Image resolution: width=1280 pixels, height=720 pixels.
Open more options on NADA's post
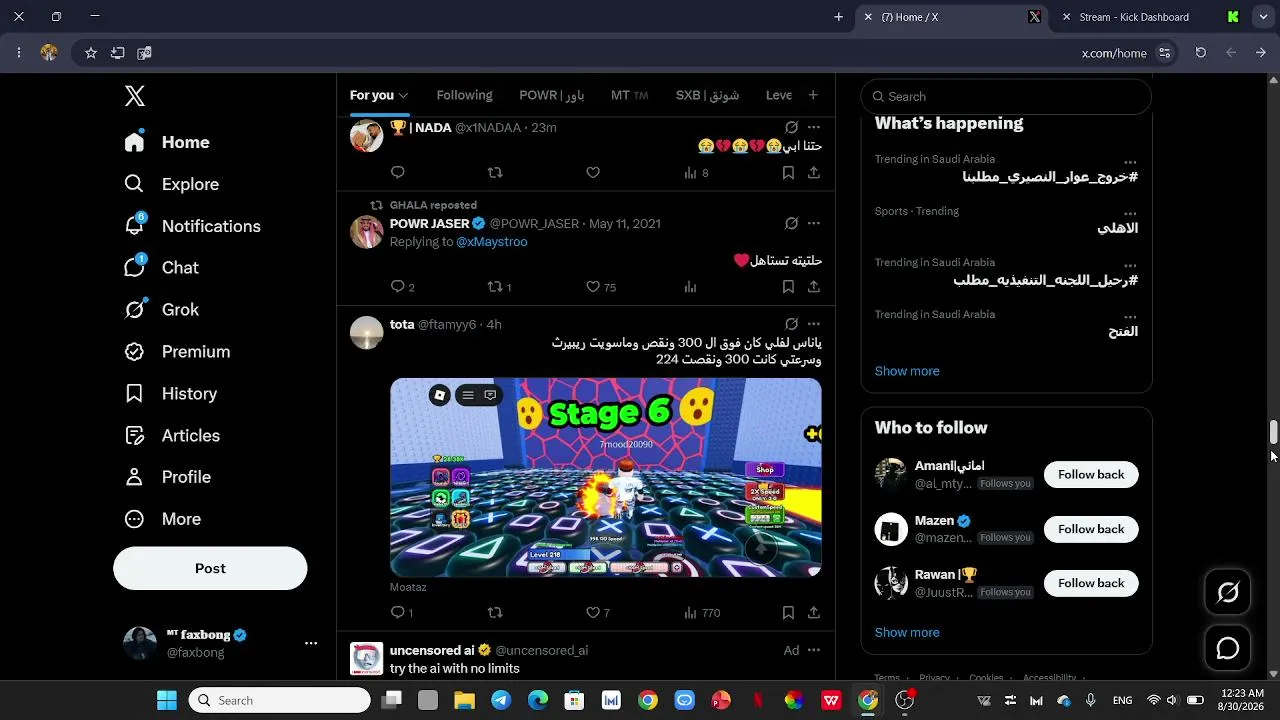(814, 127)
